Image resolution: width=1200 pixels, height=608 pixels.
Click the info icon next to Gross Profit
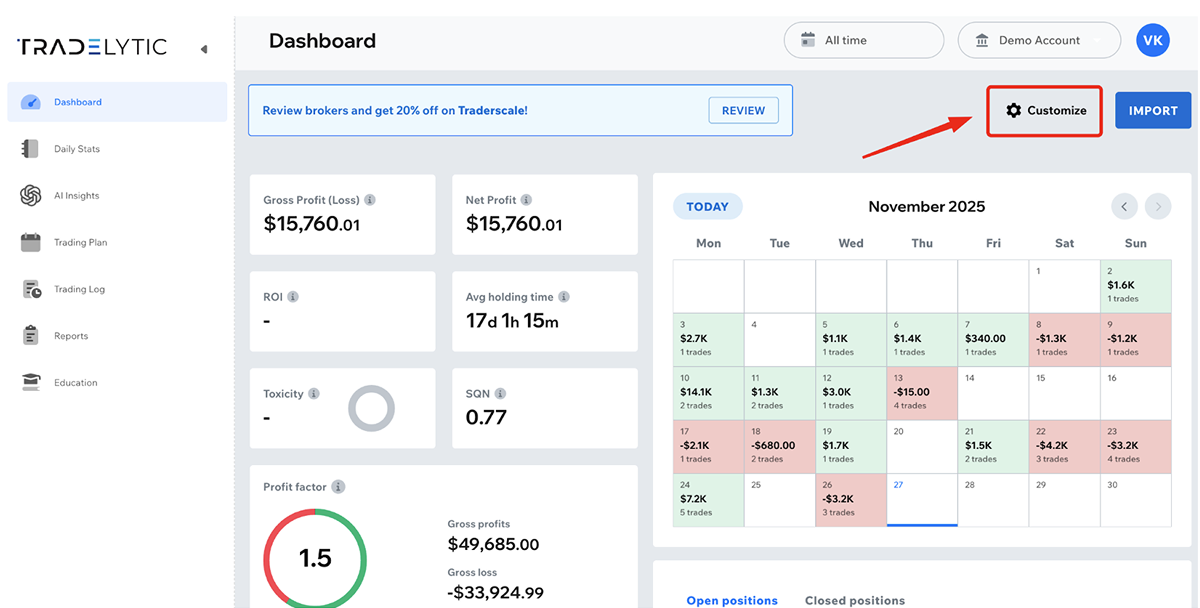(x=372, y=200)
